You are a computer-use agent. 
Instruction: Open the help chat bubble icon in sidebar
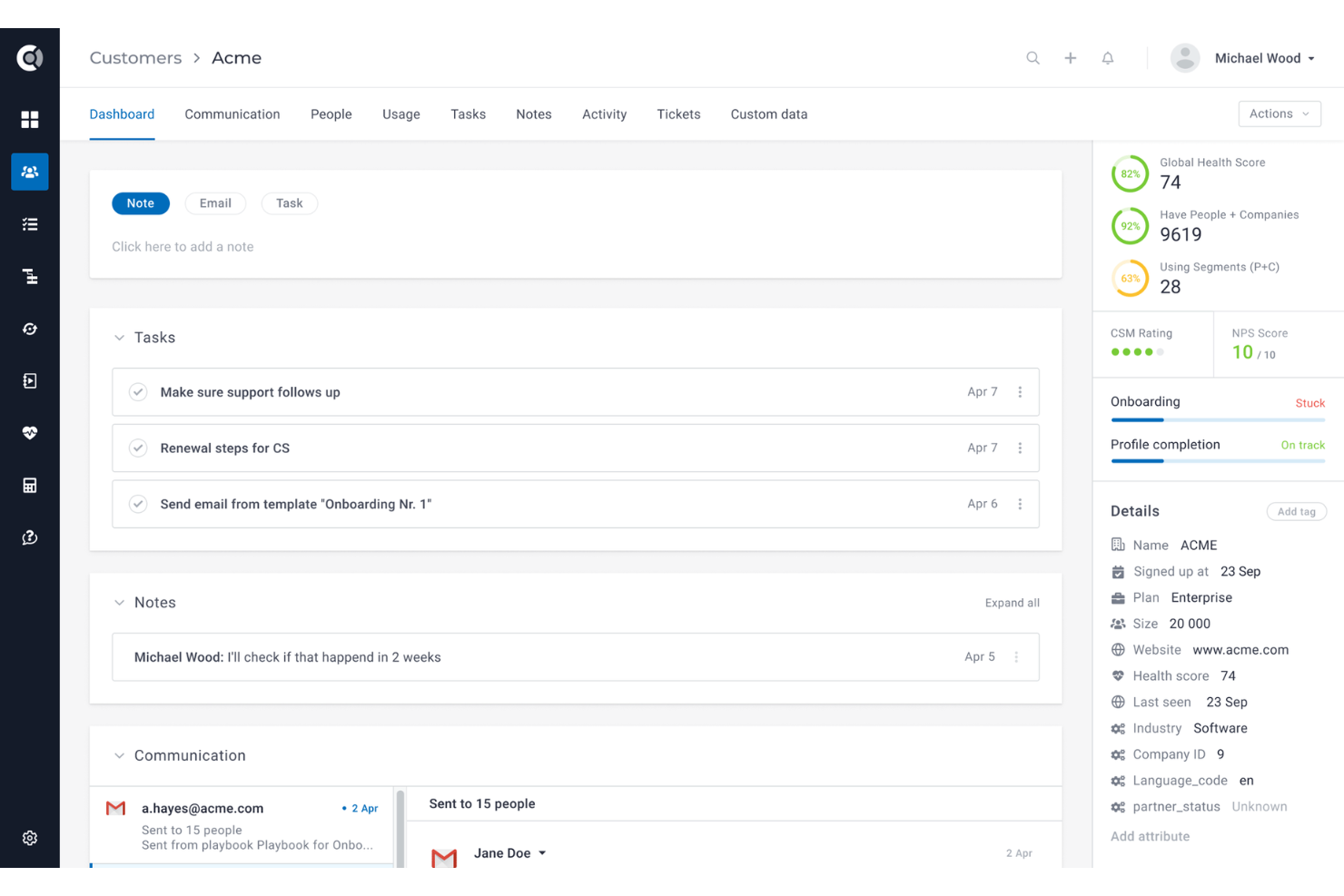pyautogui.click(x=30, y=537)
